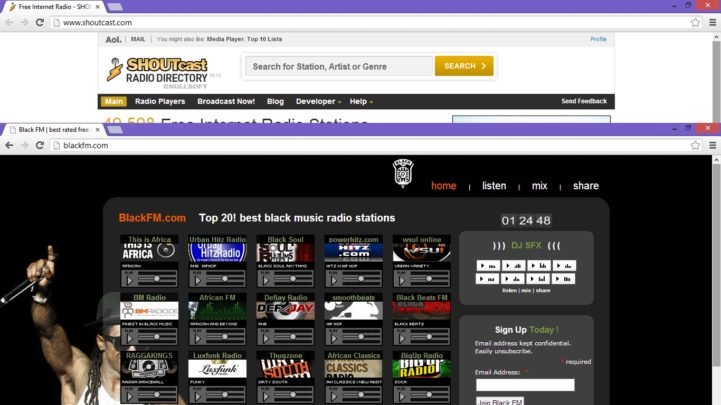This screenshot has width=721, height=405.
Task: Play the Luxfunk Radio station
Action: click(198, 396)
